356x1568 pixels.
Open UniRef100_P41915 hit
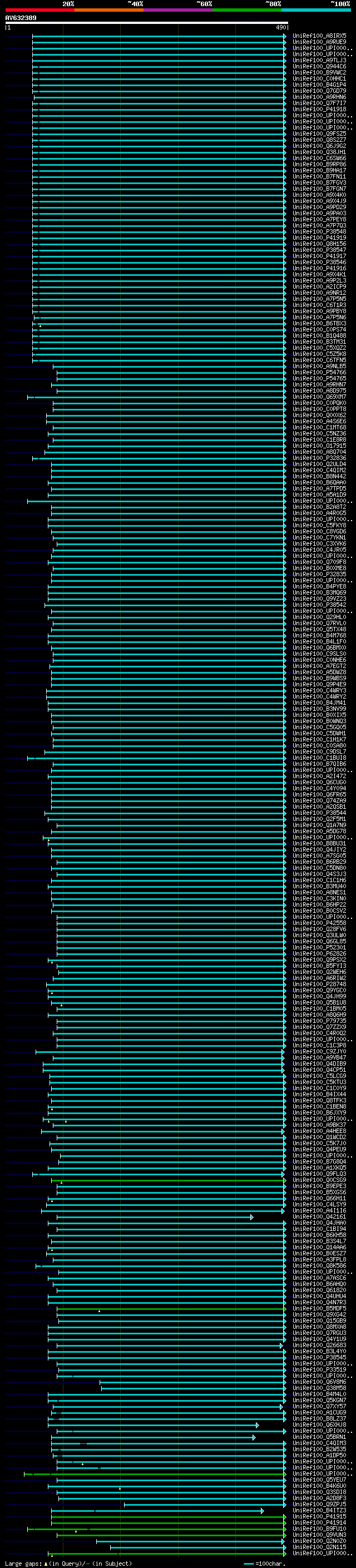point(319,1516)
